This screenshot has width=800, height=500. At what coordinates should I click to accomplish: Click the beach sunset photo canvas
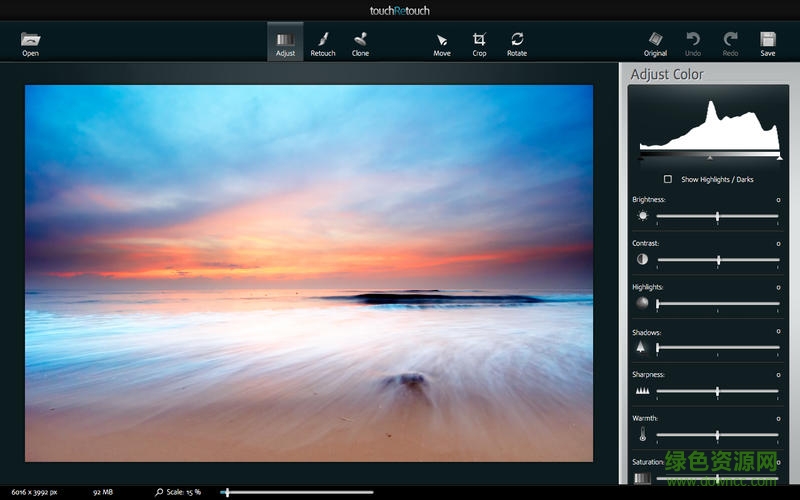tap(308, 273)
